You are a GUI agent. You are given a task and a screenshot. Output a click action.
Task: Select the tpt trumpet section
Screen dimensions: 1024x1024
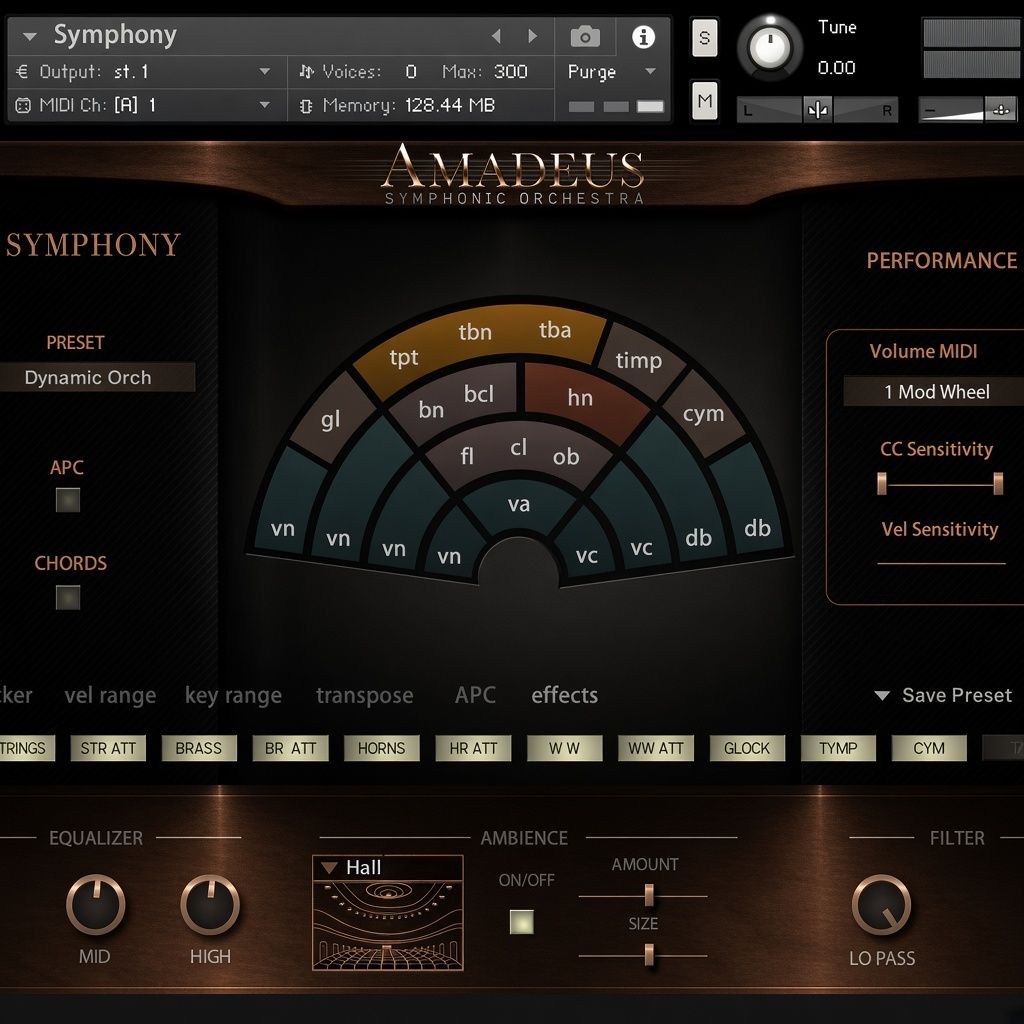click(x=403, y=358)
